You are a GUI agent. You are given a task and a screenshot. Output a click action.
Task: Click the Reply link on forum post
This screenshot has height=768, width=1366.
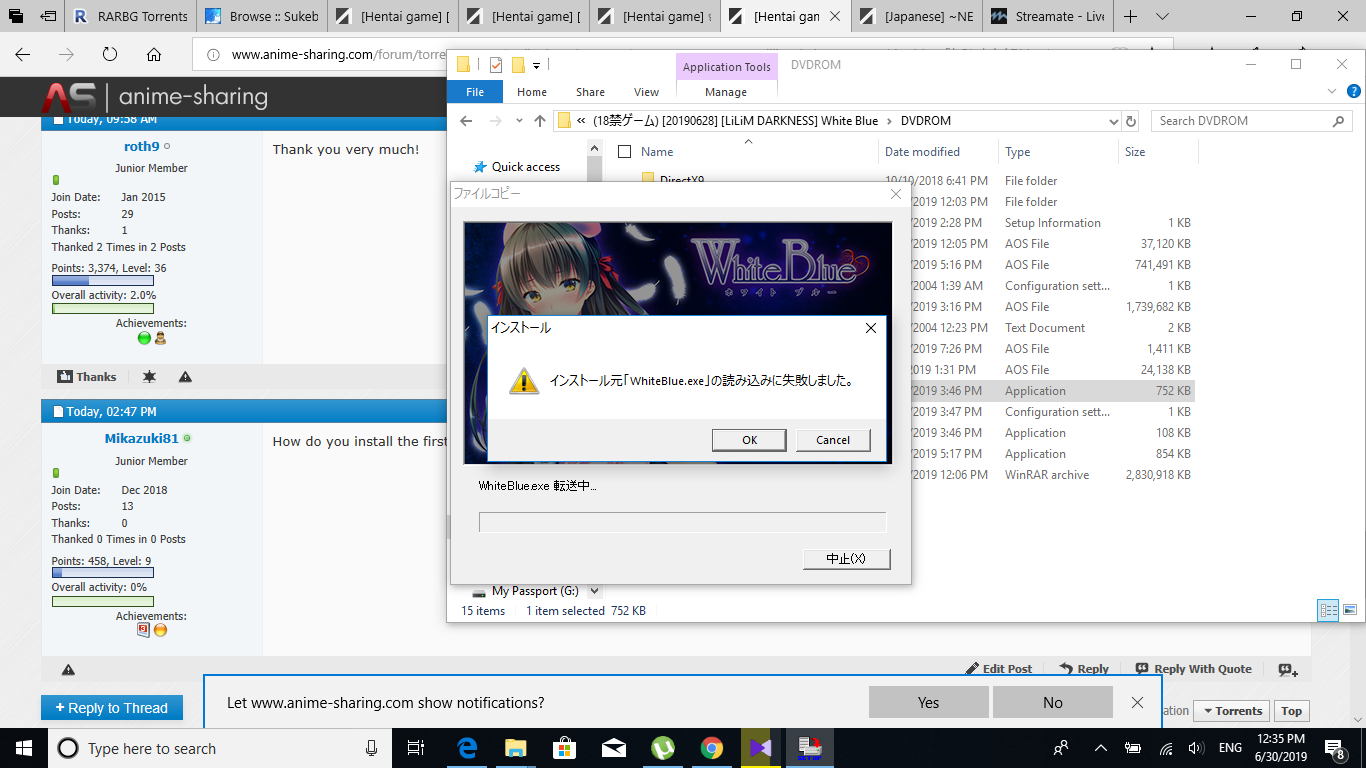point(1084,669)
